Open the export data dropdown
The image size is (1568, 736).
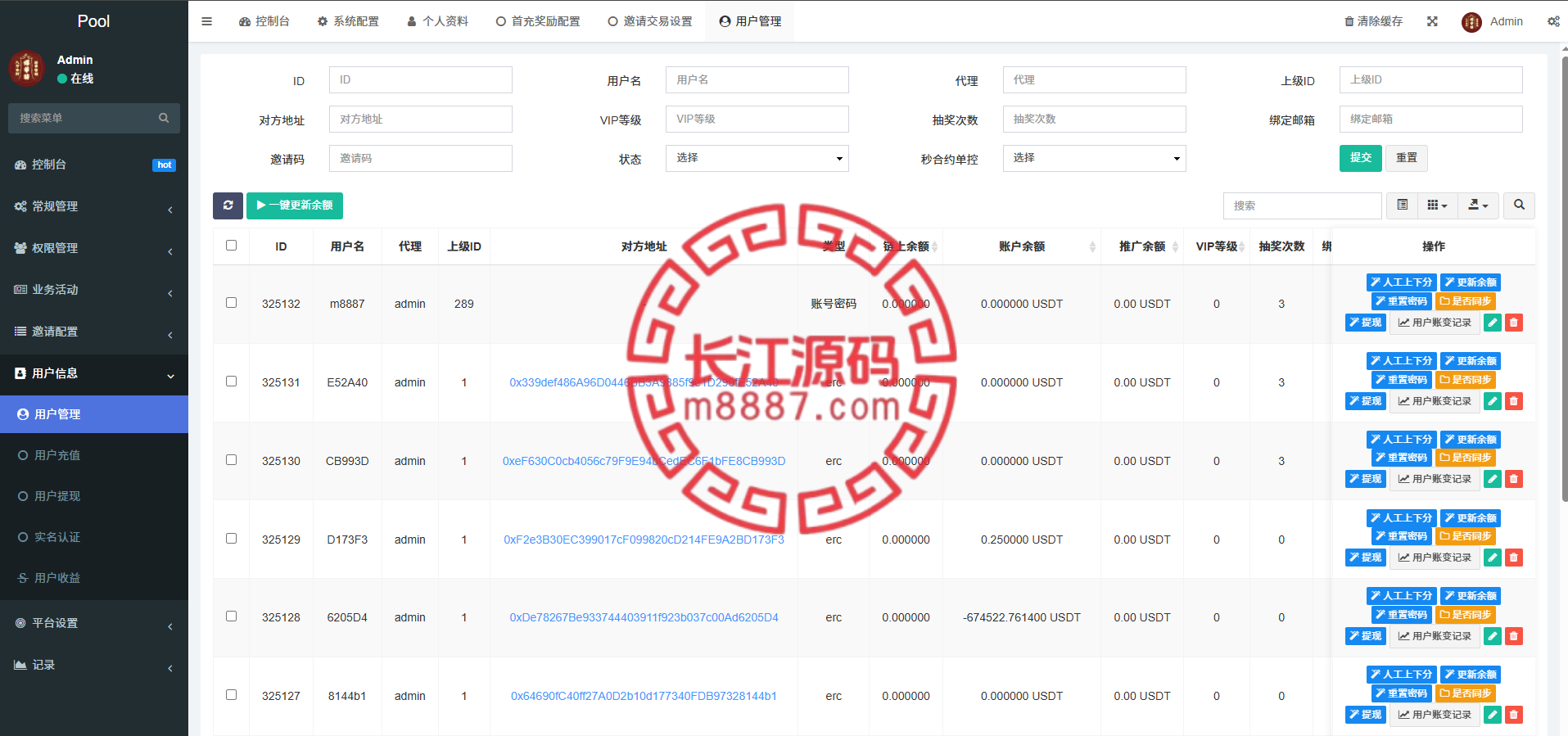coord(1479,205)
